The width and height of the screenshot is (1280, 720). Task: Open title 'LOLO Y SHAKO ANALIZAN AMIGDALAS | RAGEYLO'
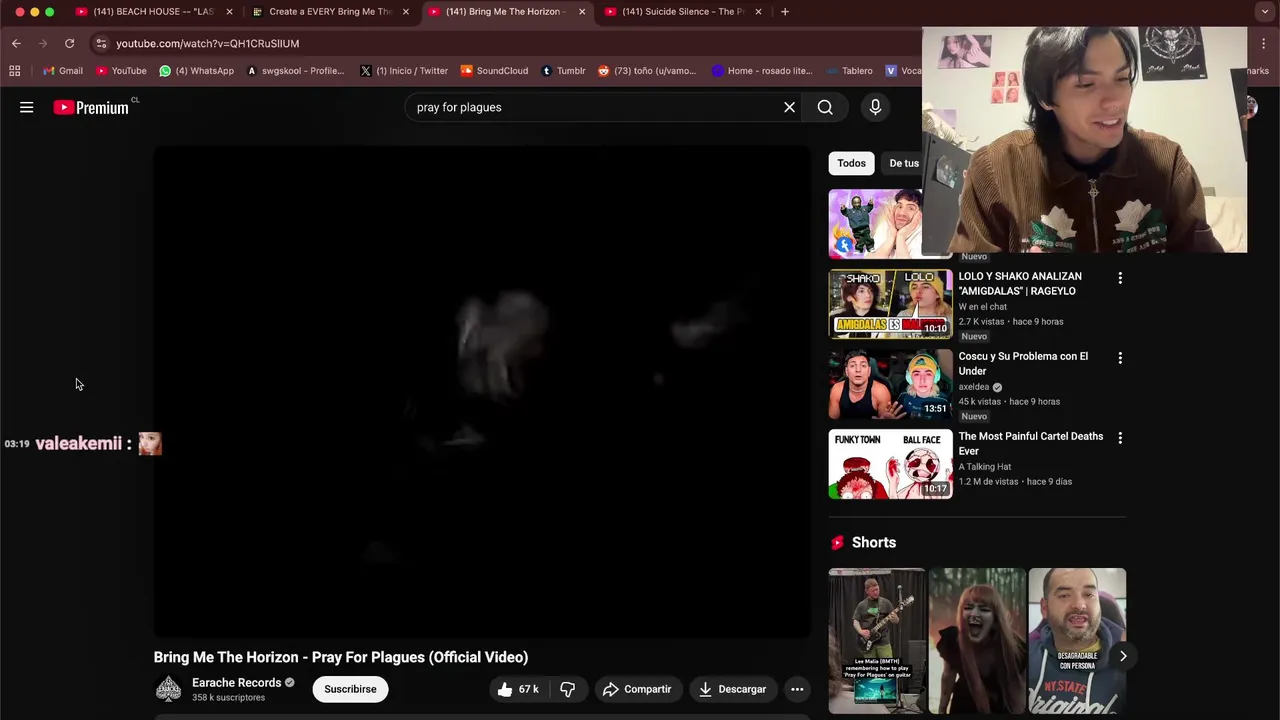[x=1020, y=284]
